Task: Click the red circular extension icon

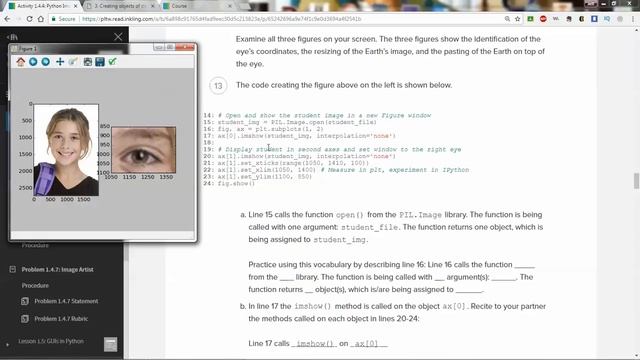Action: (x=543, y=19)
